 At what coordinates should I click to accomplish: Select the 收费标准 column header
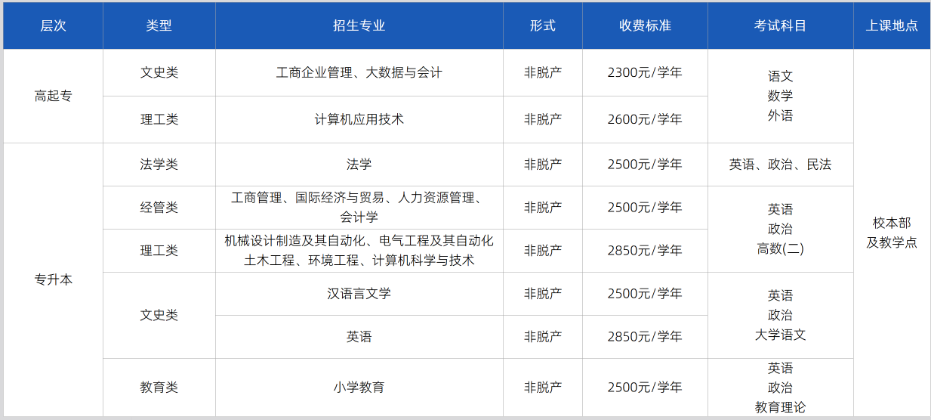coord(645,26)
